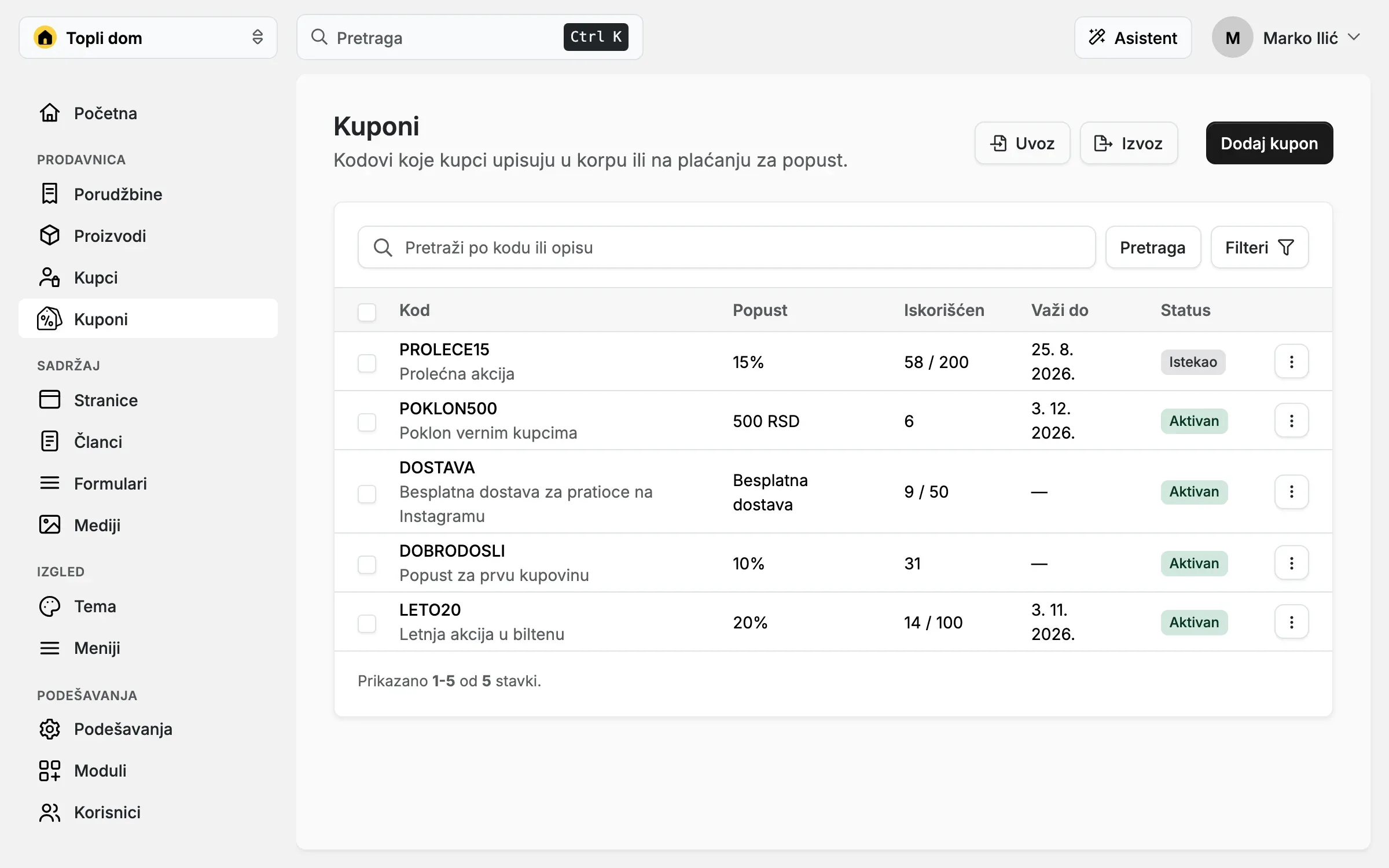1389x868 pixels.
Task: Open row actions for LETO20
Action: (x=1291, y=622)
